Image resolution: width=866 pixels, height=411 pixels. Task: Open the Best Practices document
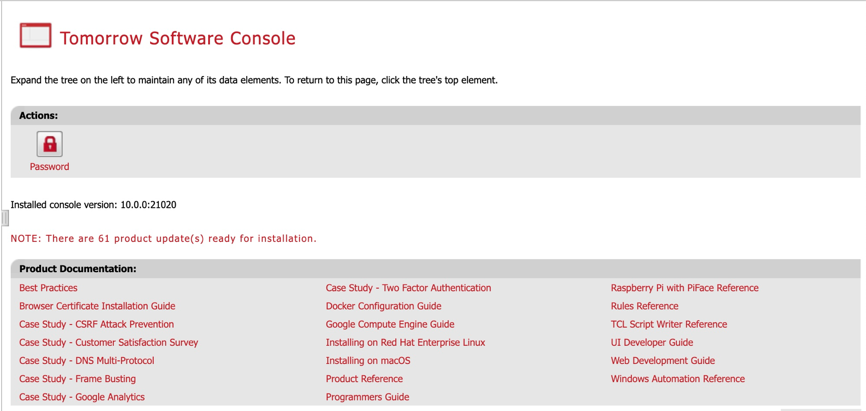pos(48,288)
